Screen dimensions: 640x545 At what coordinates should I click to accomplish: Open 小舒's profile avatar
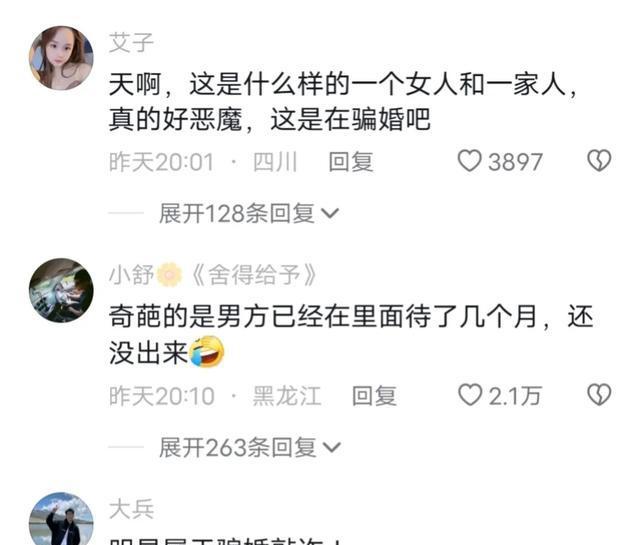(61, 290)
